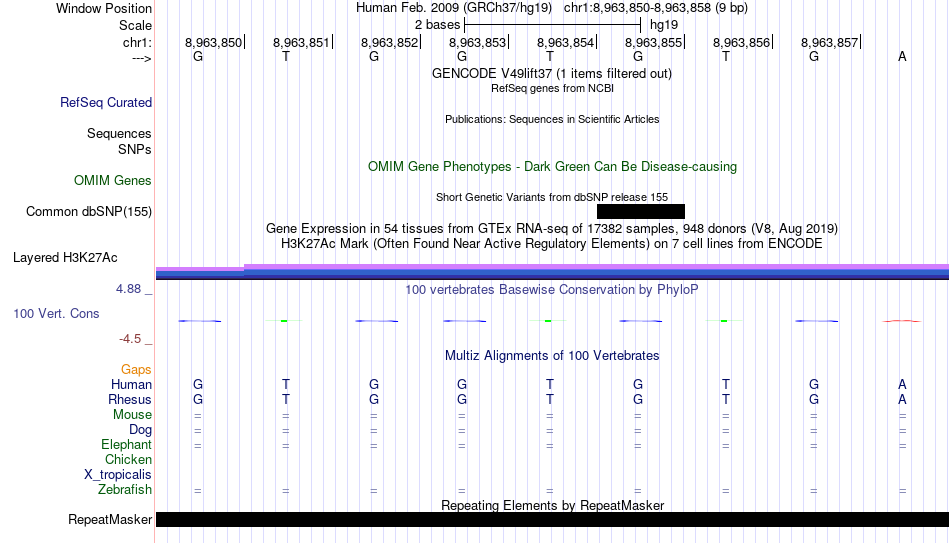
Task: Click the Basewise Conservation by PhyloP title
Action: [x=551, y=290]
